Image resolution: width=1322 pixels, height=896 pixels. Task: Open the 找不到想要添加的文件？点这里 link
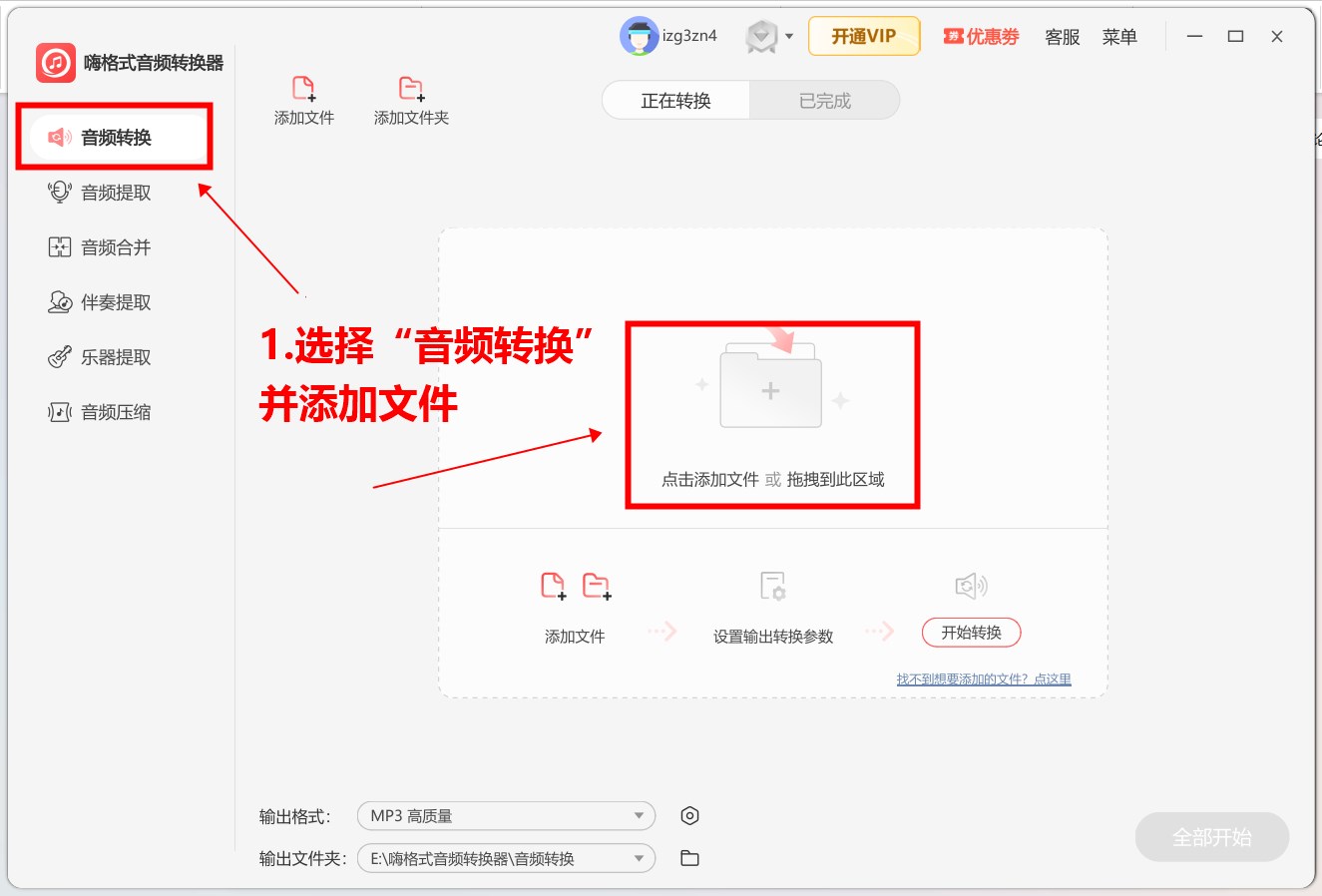984,679
